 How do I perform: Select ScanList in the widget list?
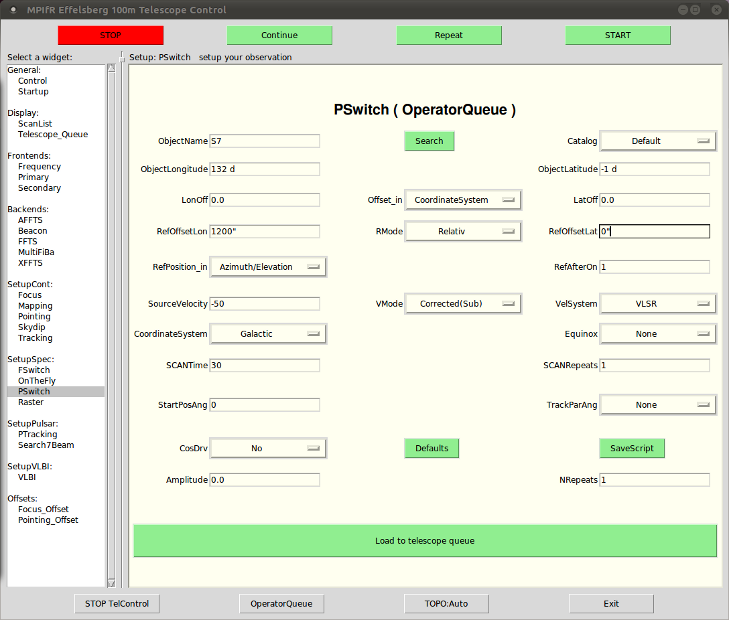point(35,124)
